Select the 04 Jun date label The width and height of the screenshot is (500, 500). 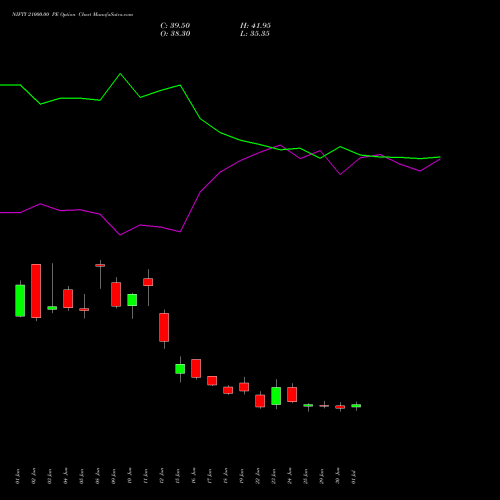(x=66, y=476)
